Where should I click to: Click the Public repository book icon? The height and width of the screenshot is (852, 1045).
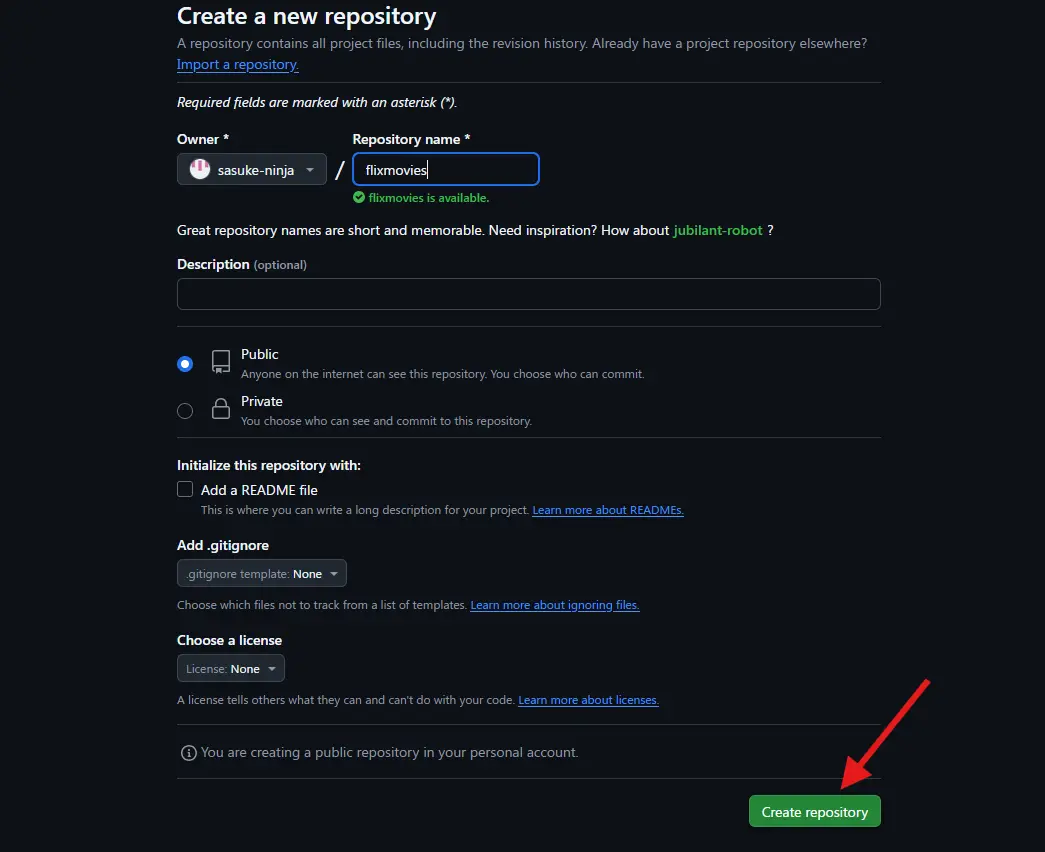221,362
